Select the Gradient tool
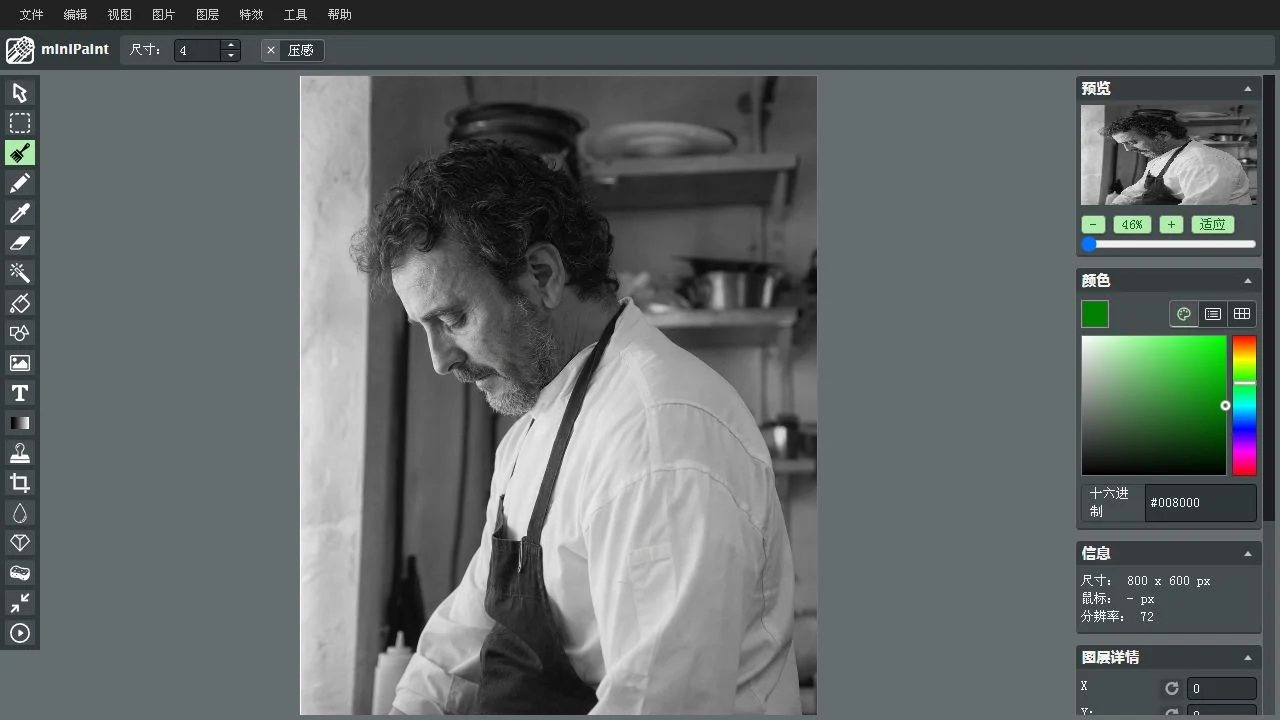1280x720 pixels. (20, 423)
